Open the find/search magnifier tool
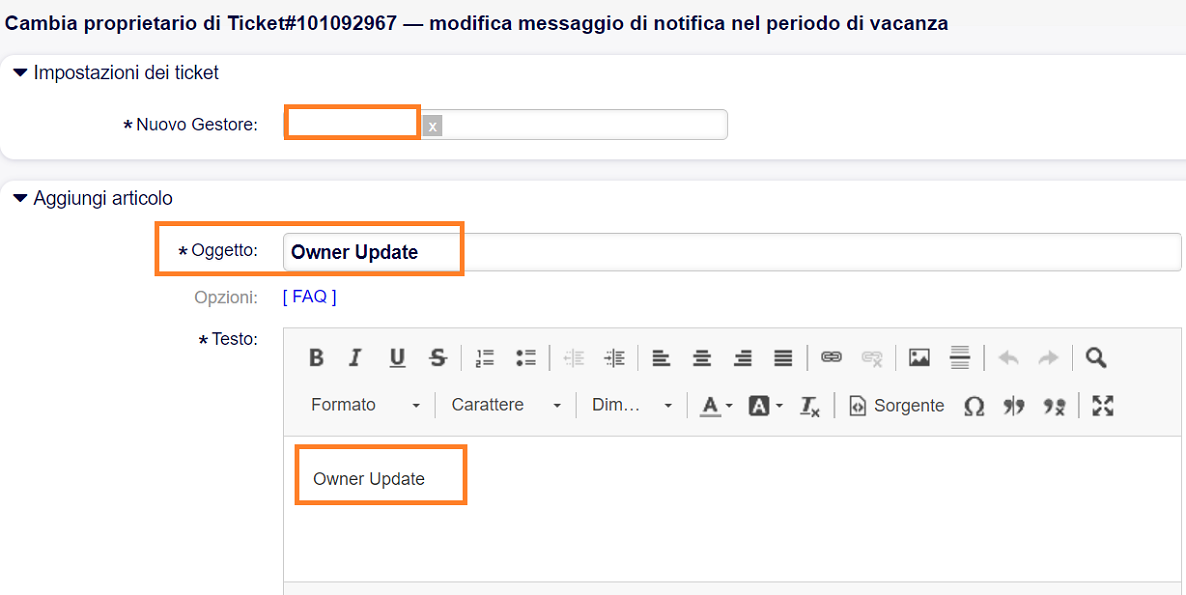The width and height of the screenshot is (1186, 595). [1096, 358]
